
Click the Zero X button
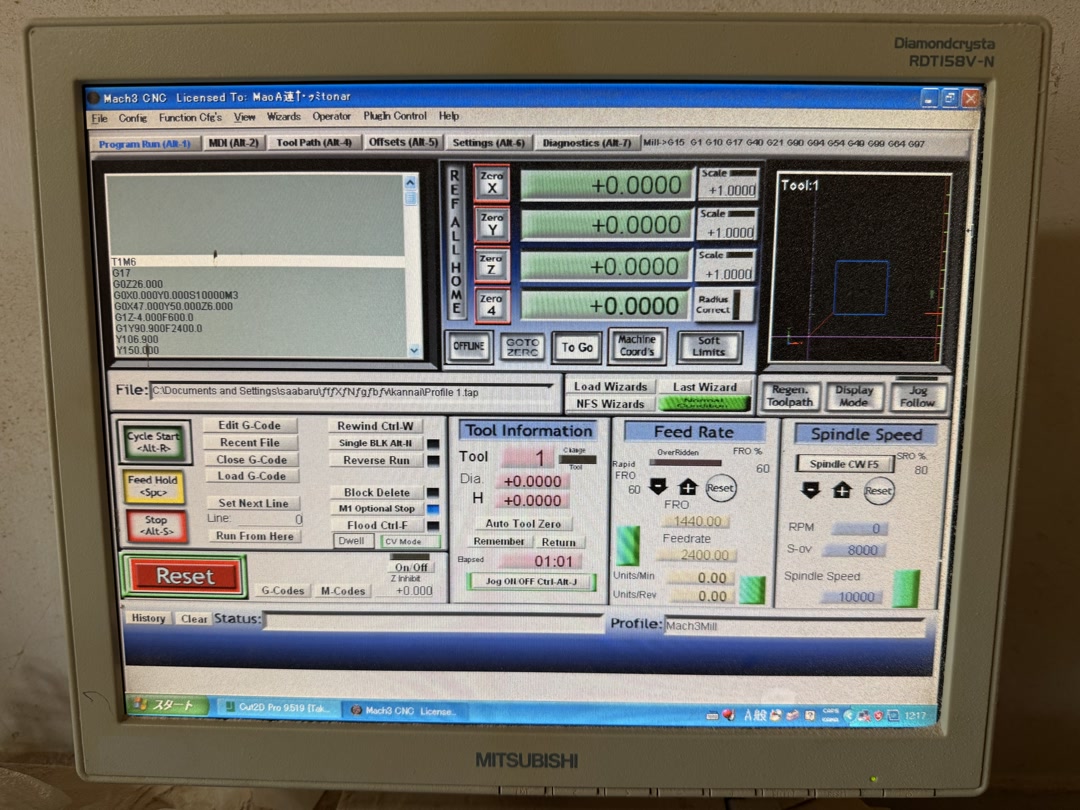(491, 183)
